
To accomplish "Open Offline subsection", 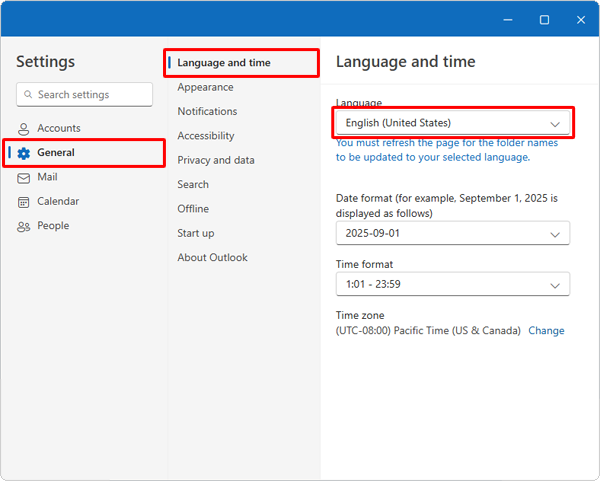I will click(x=193, y=209).
